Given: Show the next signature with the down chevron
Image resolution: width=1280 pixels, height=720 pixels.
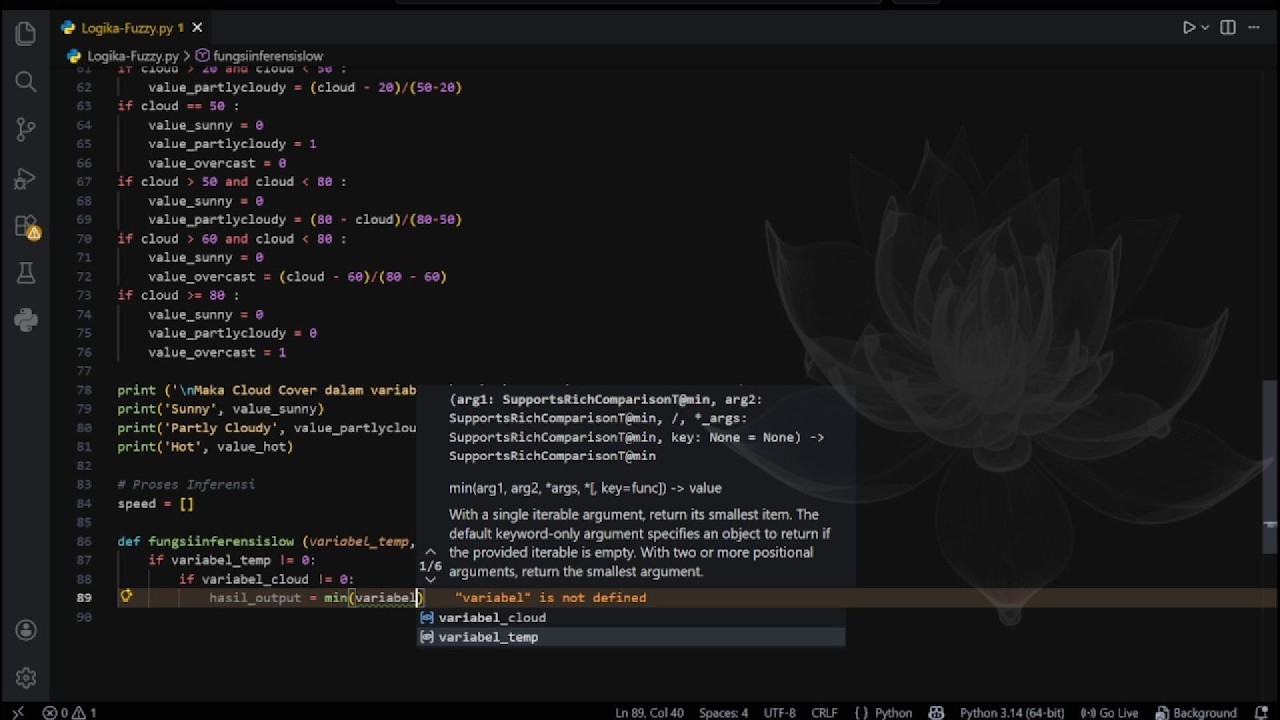Looking at the screenshot, I should pos(430,579).
